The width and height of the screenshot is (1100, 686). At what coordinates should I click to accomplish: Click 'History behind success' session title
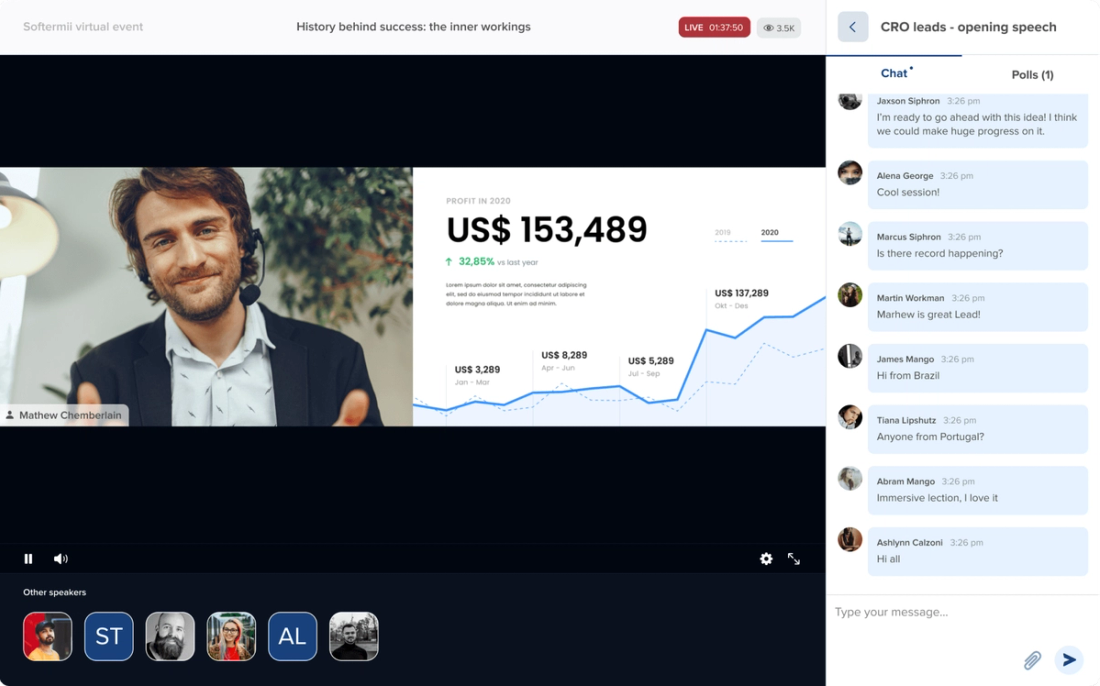coord(413,27)
